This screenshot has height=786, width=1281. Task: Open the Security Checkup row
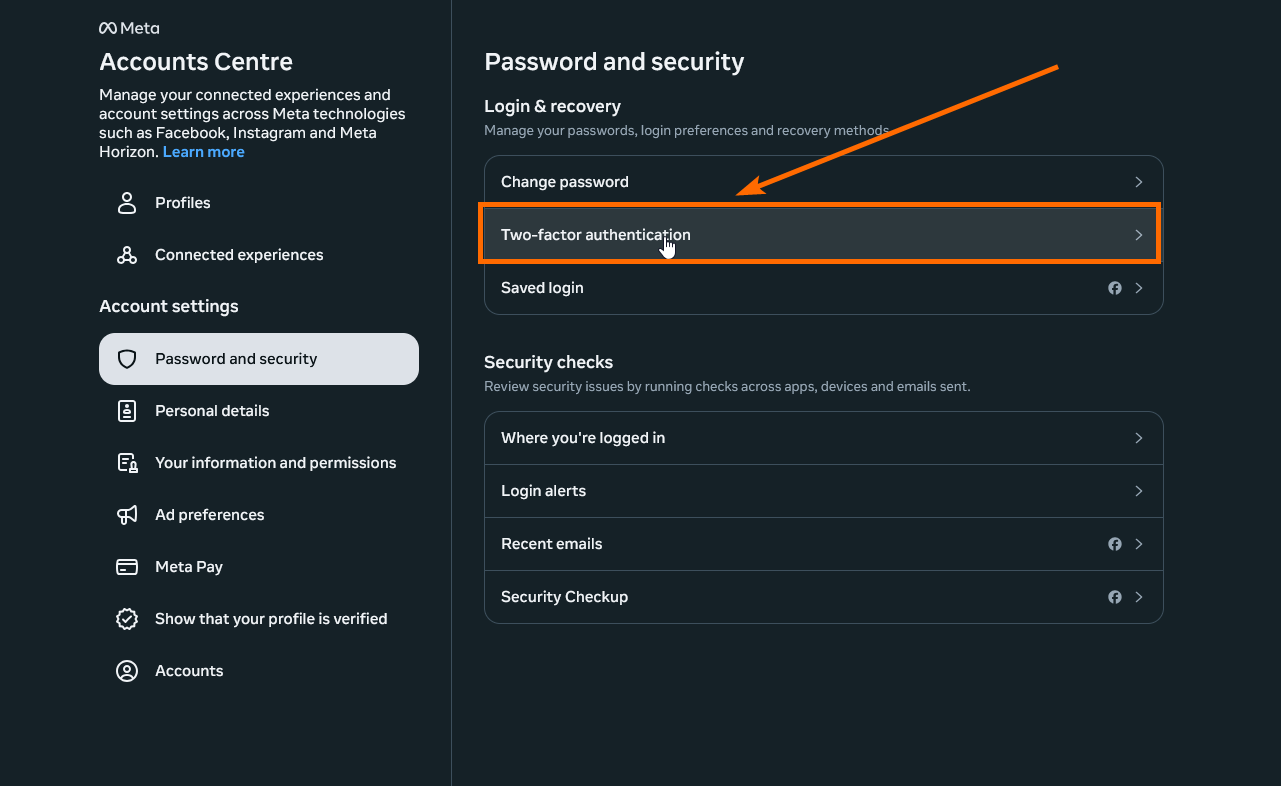pos(564,597)
